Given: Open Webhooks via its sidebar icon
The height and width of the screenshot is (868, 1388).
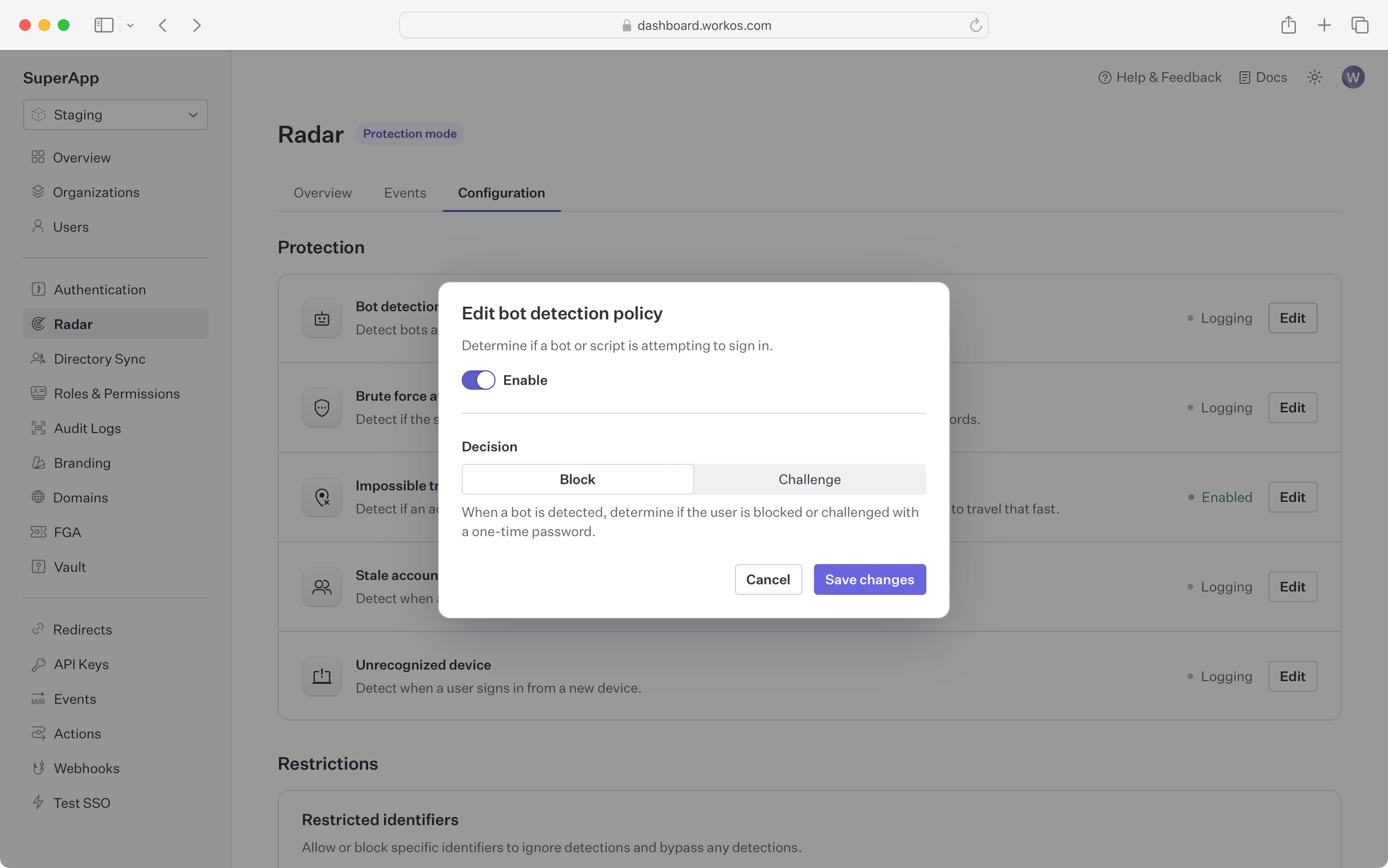Looking at the screenshot, I should pyautogui.click(x=39, y=768).
